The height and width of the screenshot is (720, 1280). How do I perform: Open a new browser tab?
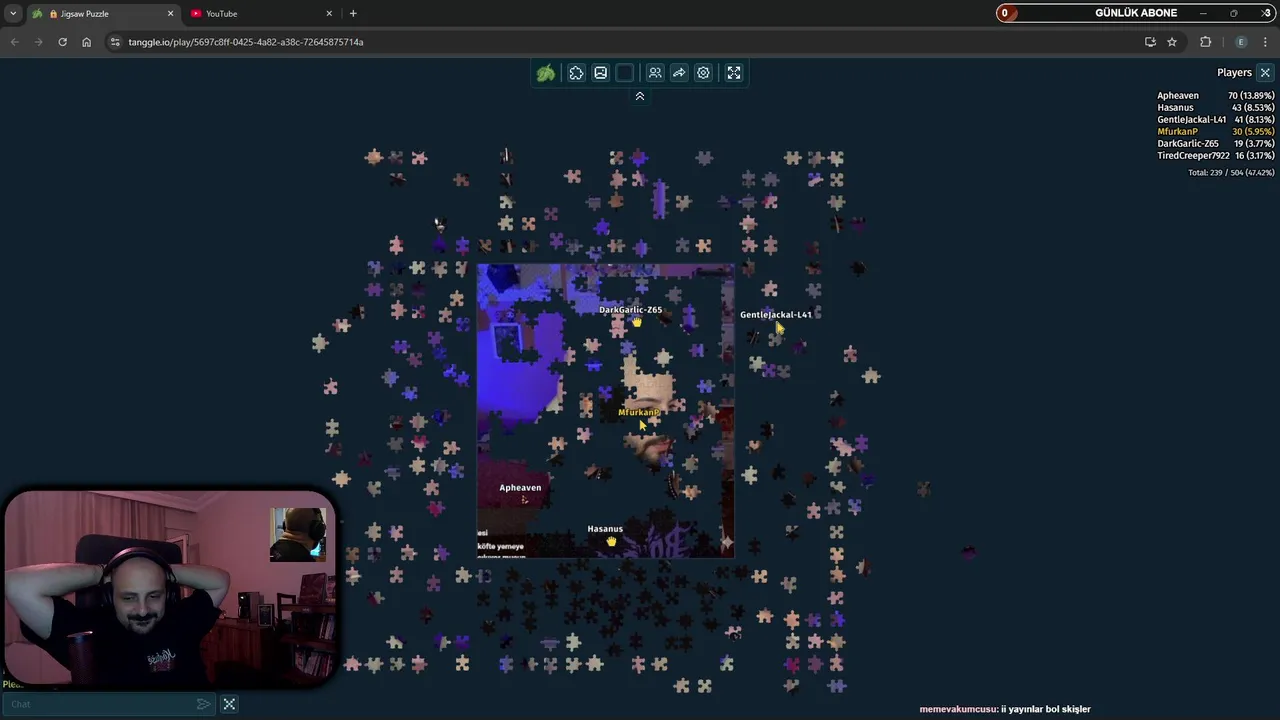coord(353,14)
